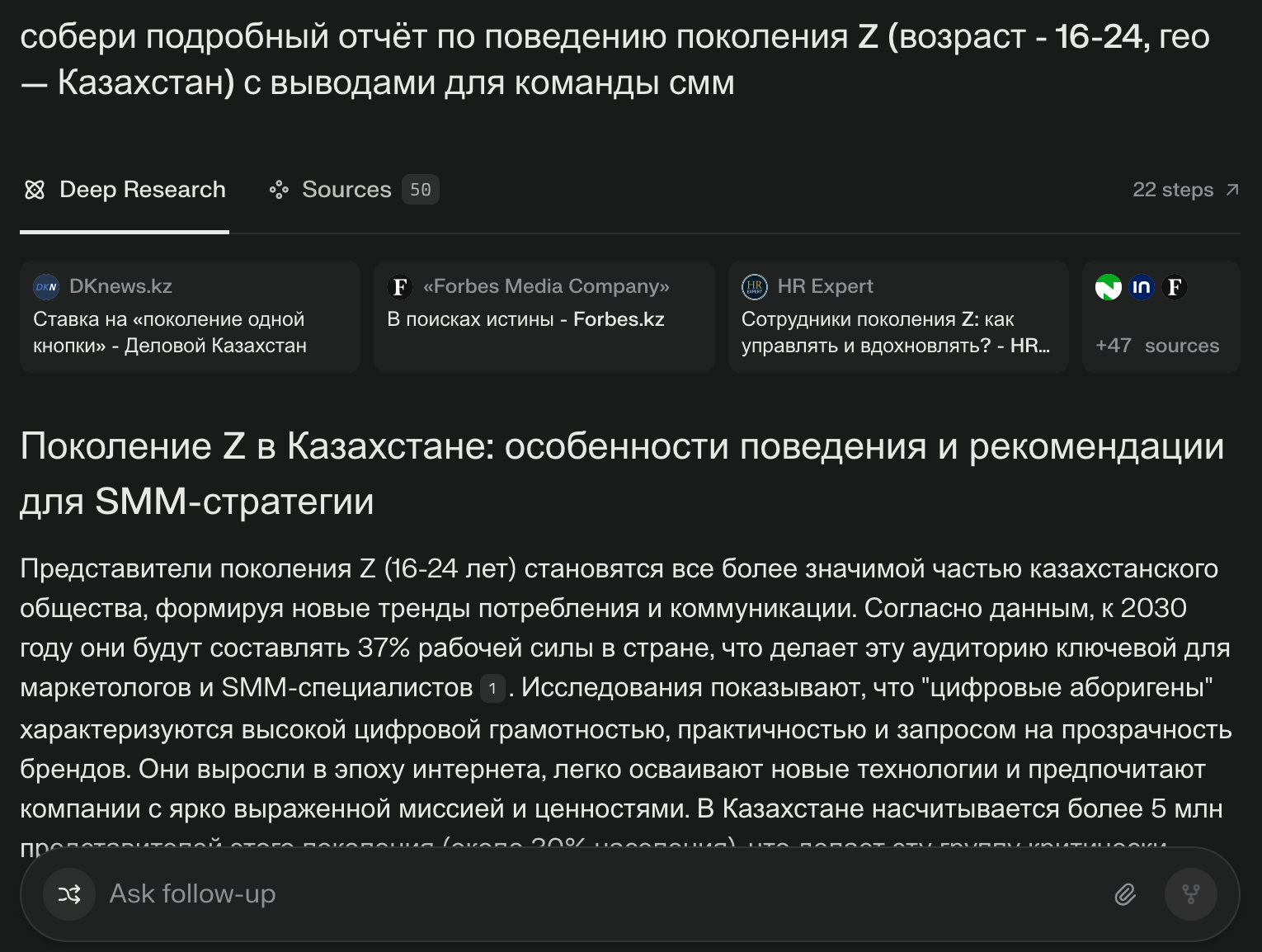Click the branching icon next to Sources
This screenshot has height=952, width=1262.
point(280,189)
